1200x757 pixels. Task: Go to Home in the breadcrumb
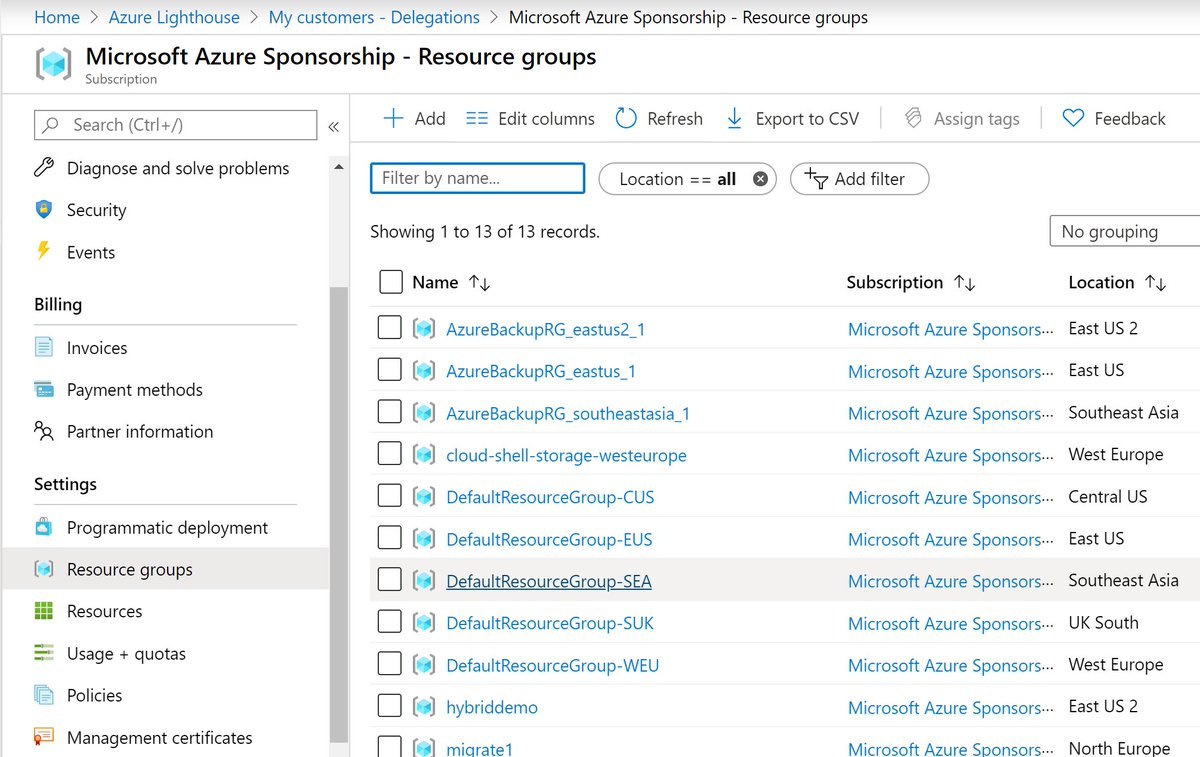tap(57, 17)
